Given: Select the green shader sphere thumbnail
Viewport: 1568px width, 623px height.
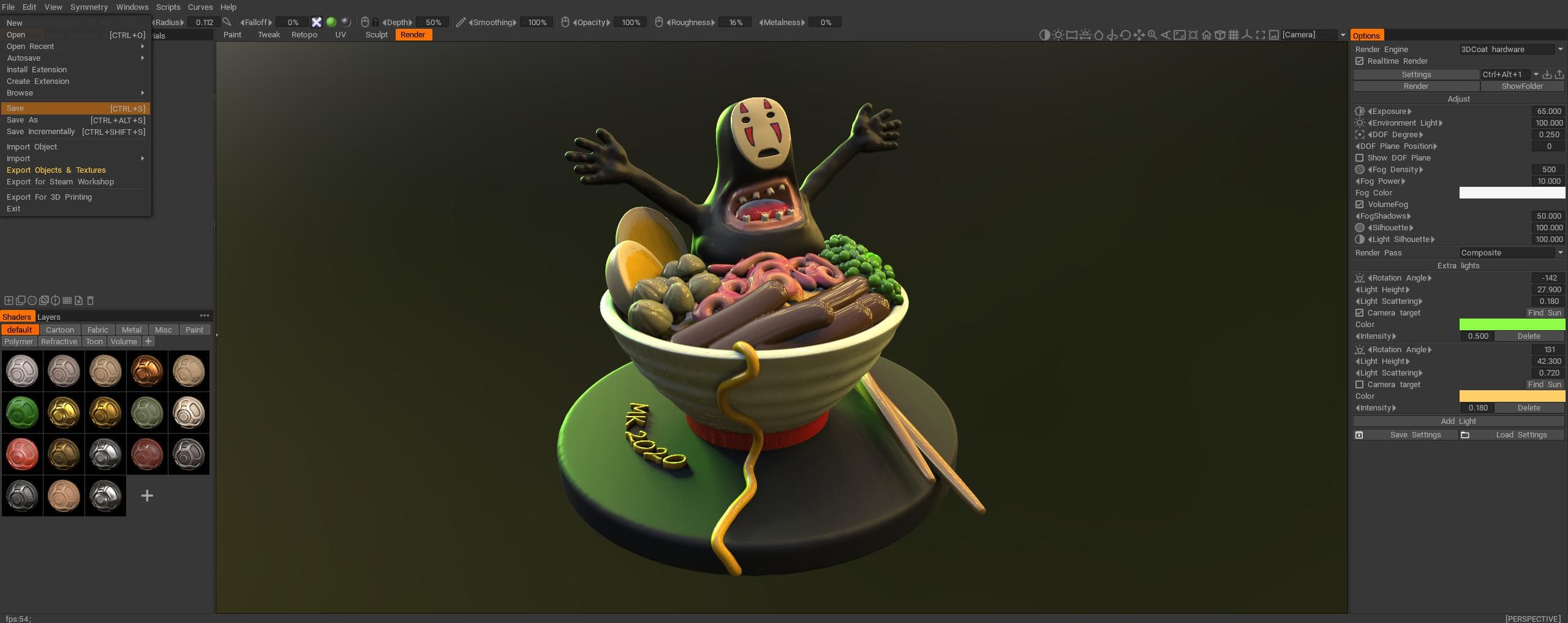Looking at the screenshot, I should pos(22,412).
